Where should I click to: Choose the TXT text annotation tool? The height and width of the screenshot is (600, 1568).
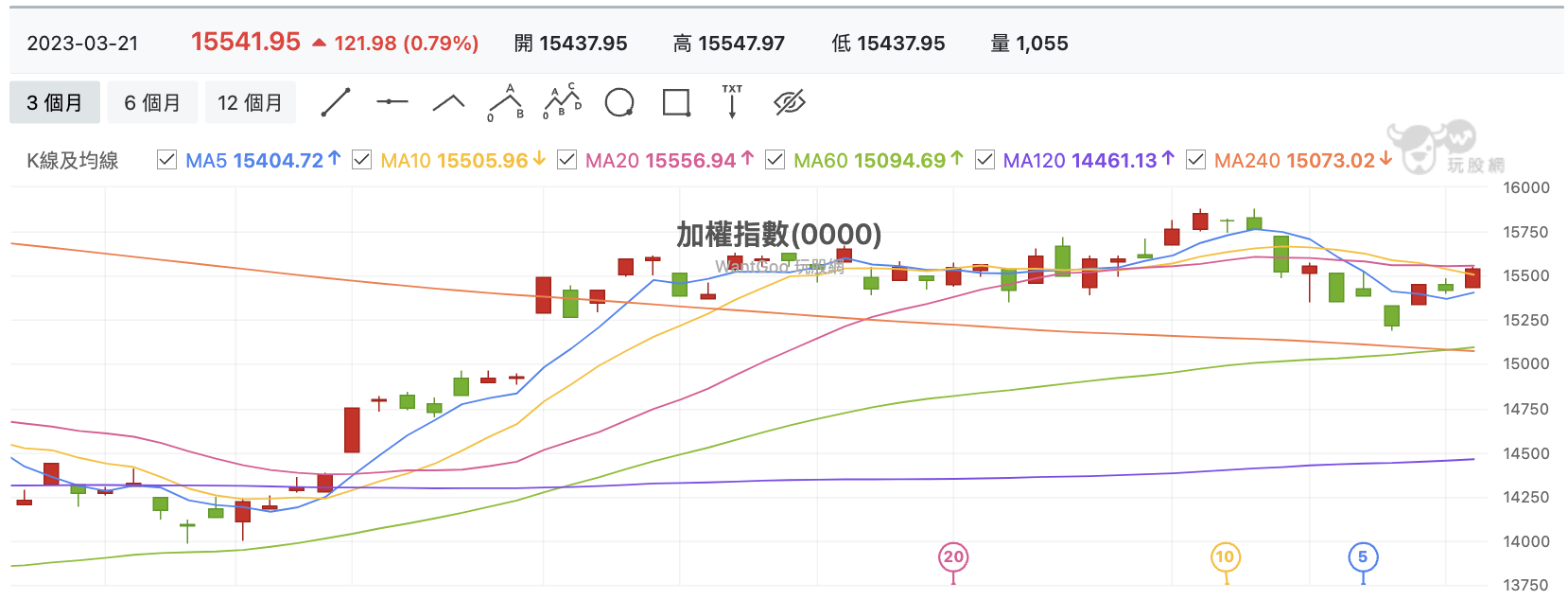[732, 101]
